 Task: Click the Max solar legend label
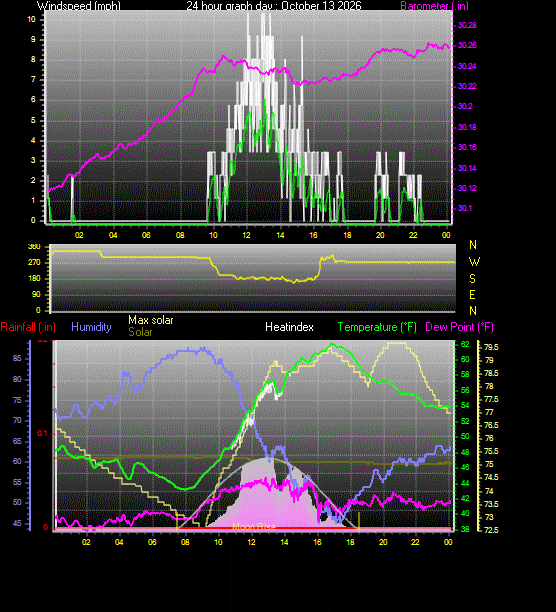point(151,320)
